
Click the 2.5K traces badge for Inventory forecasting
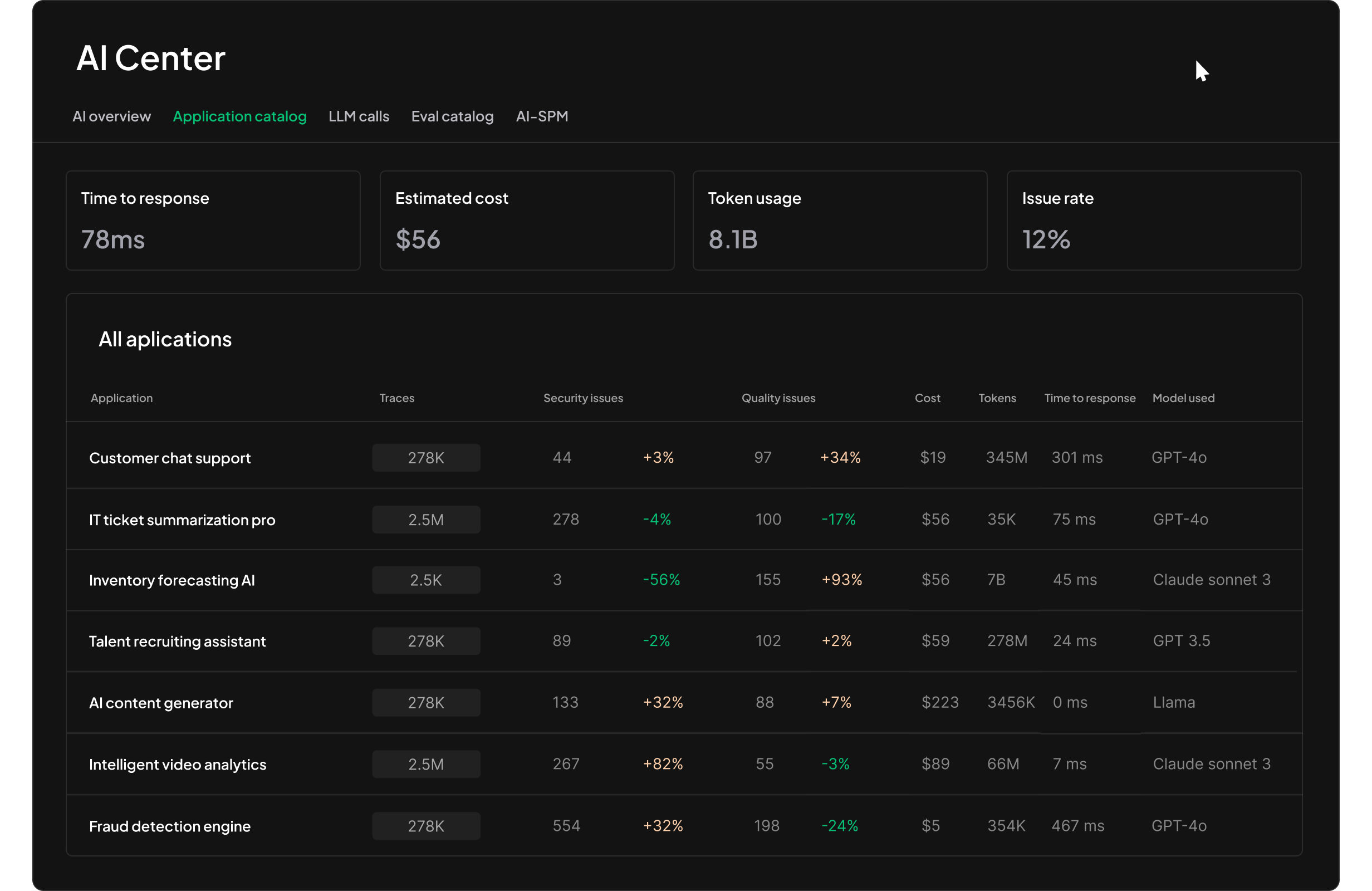[425, 580]
